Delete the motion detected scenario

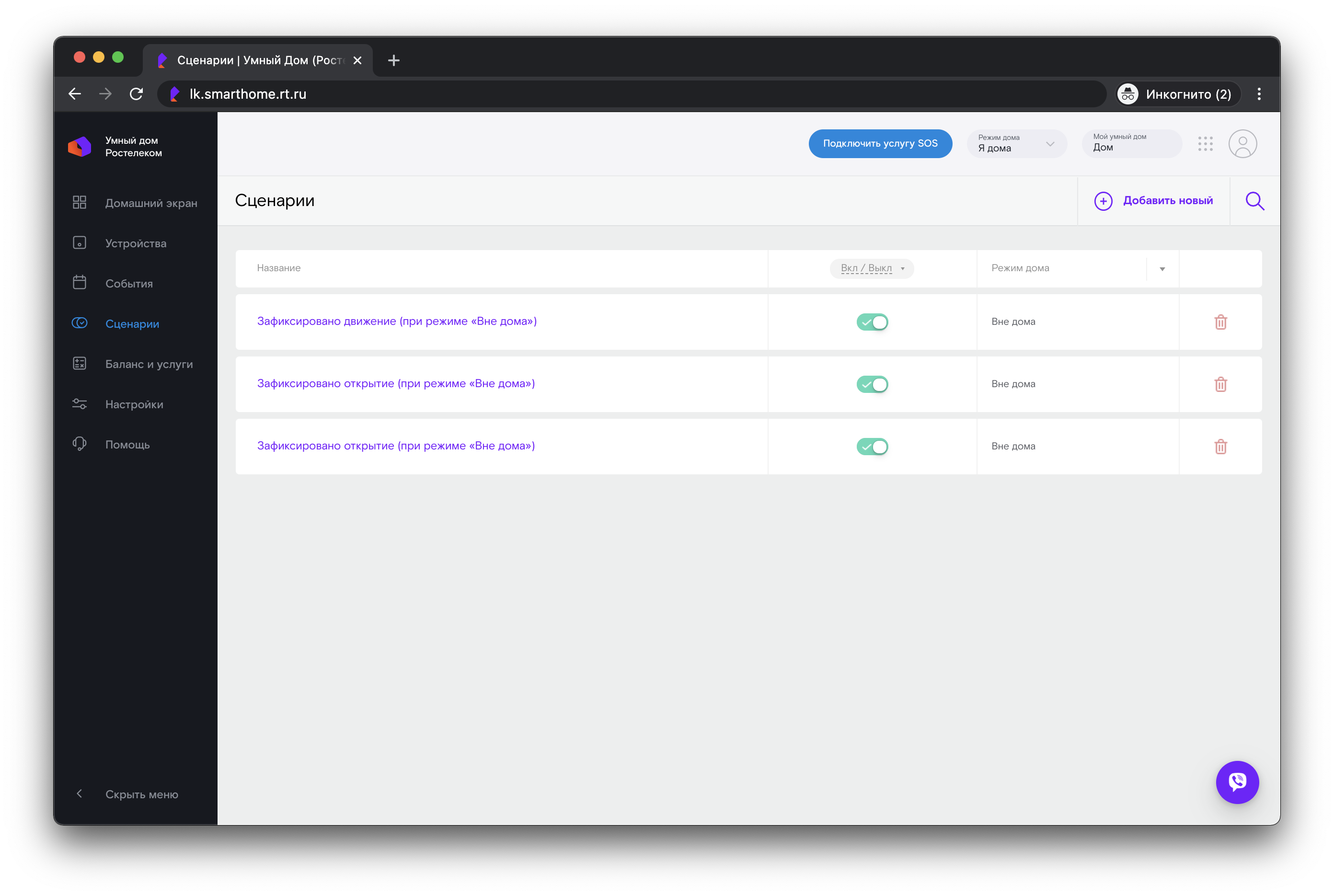(1220, 322)
